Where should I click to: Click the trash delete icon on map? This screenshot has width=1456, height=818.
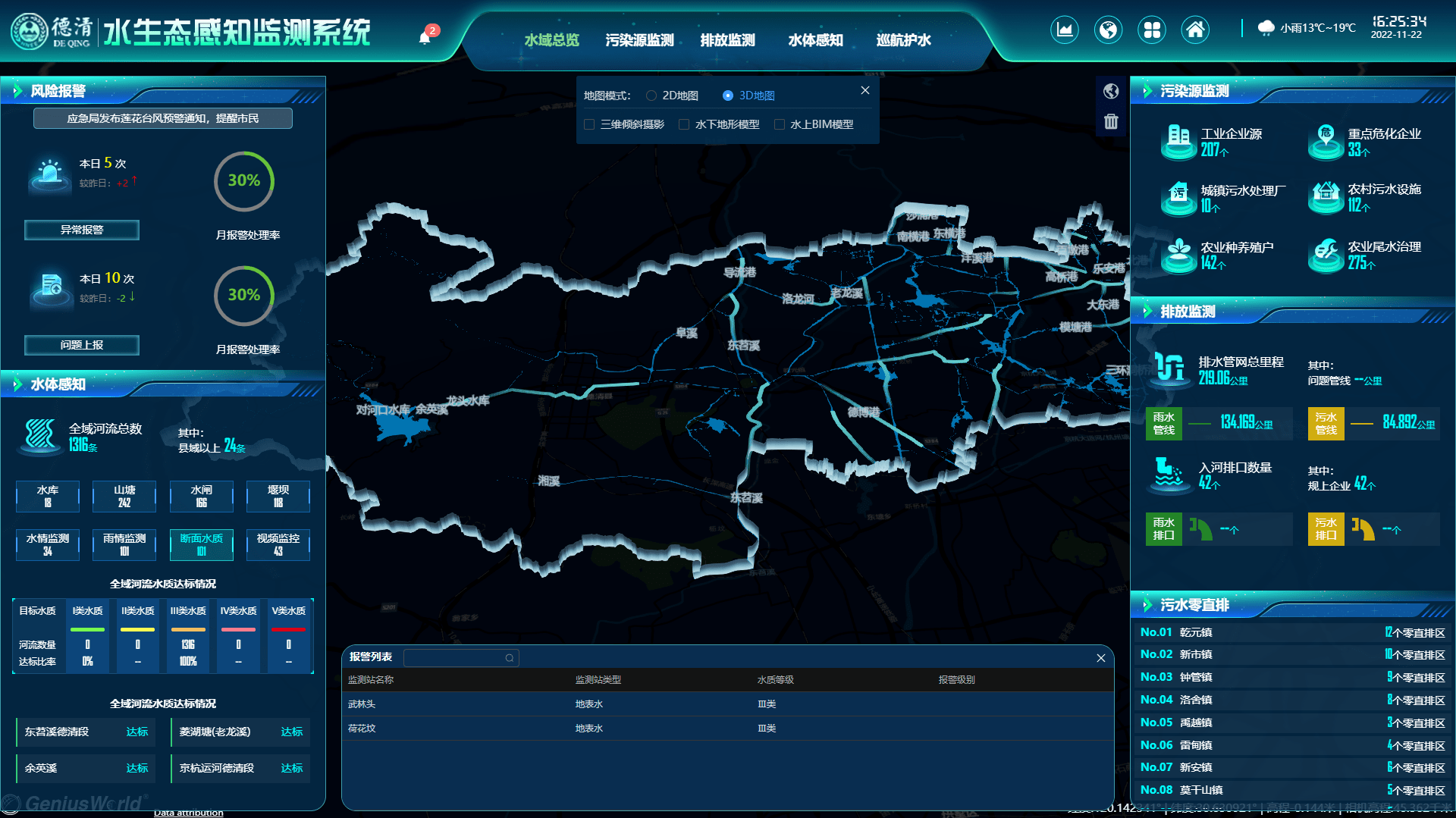[1111, 121]
